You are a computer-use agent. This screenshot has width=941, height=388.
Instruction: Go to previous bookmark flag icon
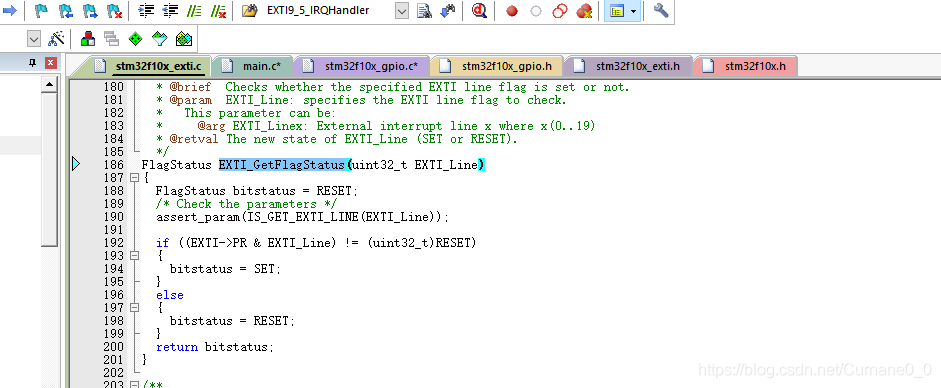click(x=65, y=10)
